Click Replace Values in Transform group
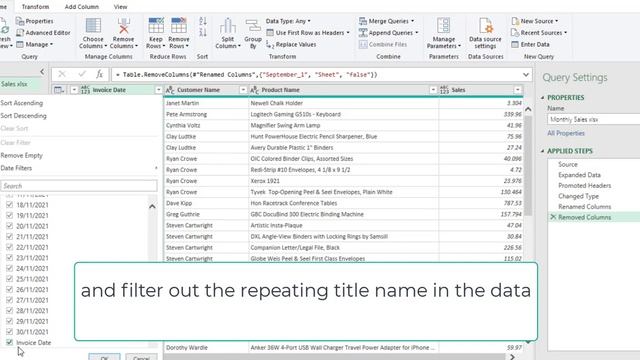 click(x=291, y=44)
